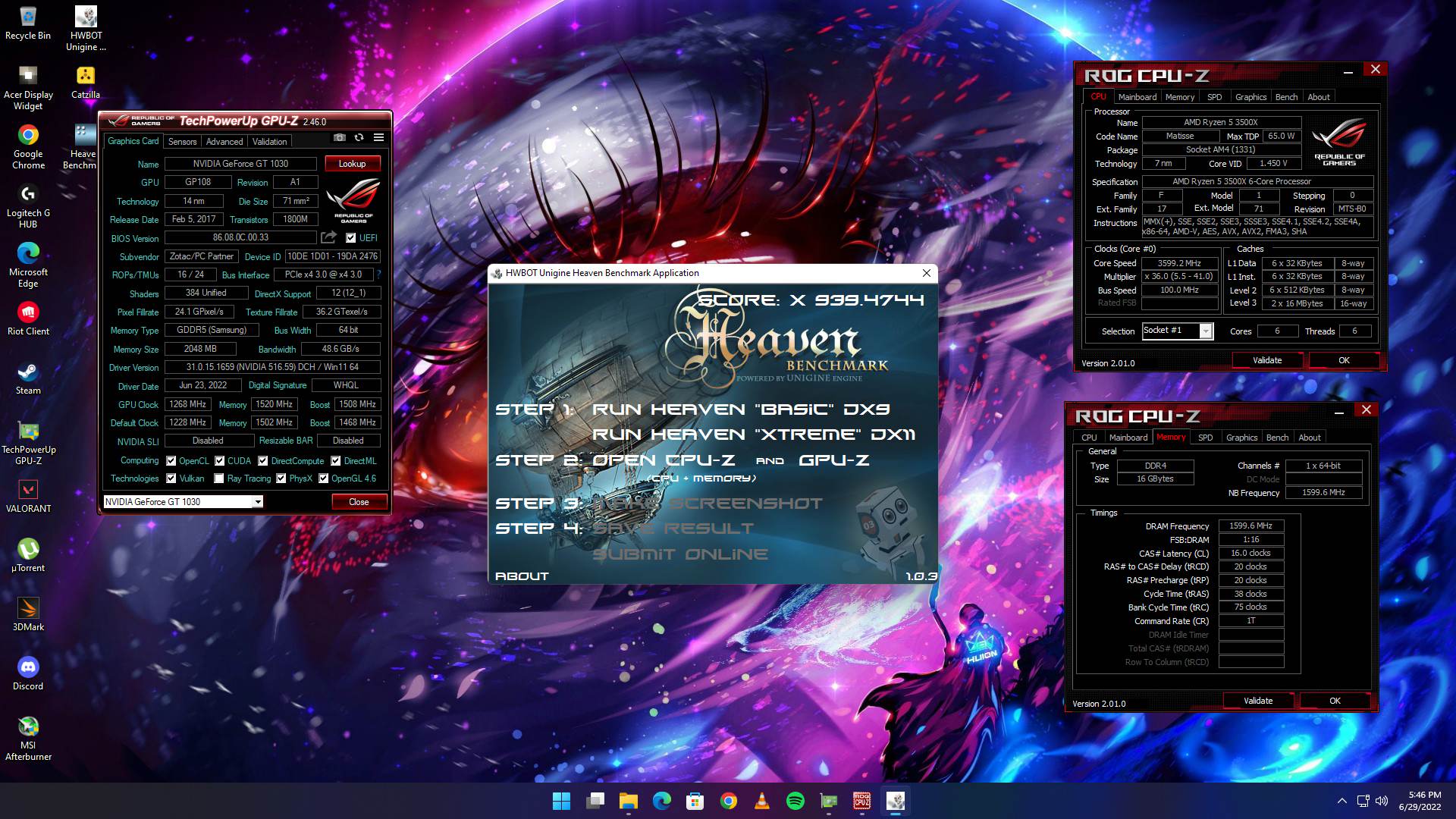Open Catzilla desktop shortcut
The height and width of the screenshot is (819, 1456).
(x=86, y=83)
